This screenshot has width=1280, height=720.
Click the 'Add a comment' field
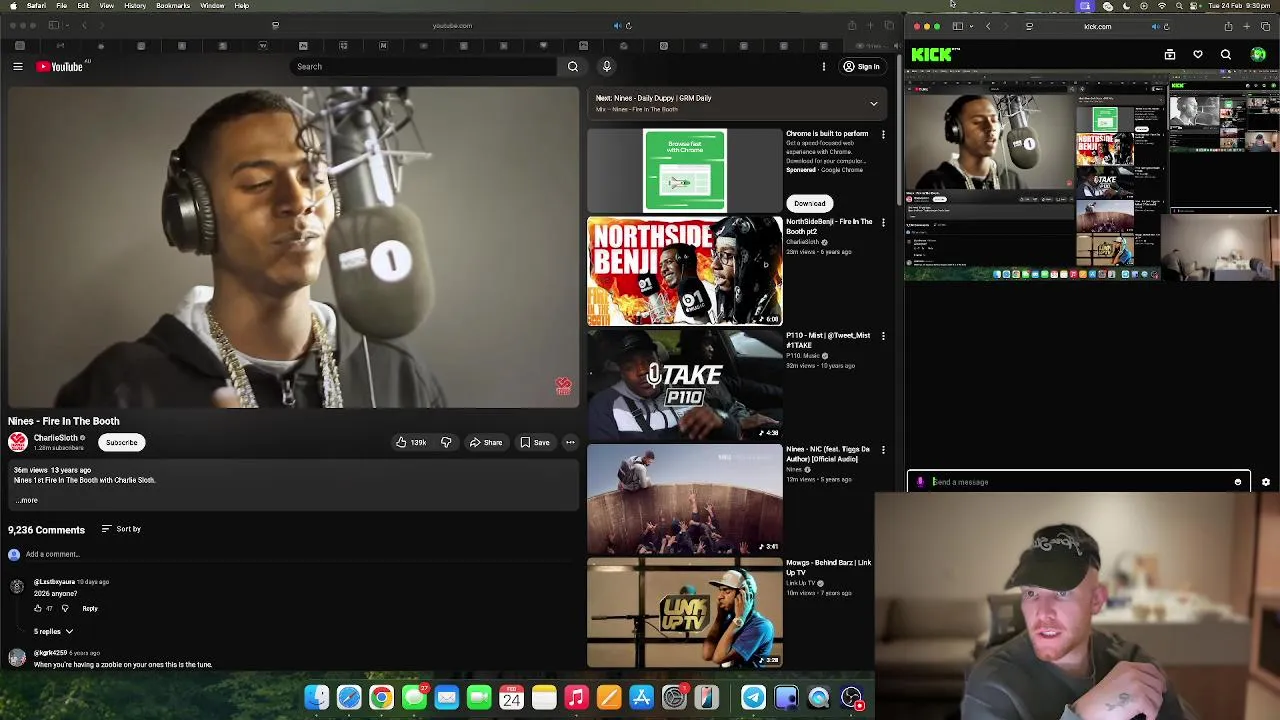[300, 554]
